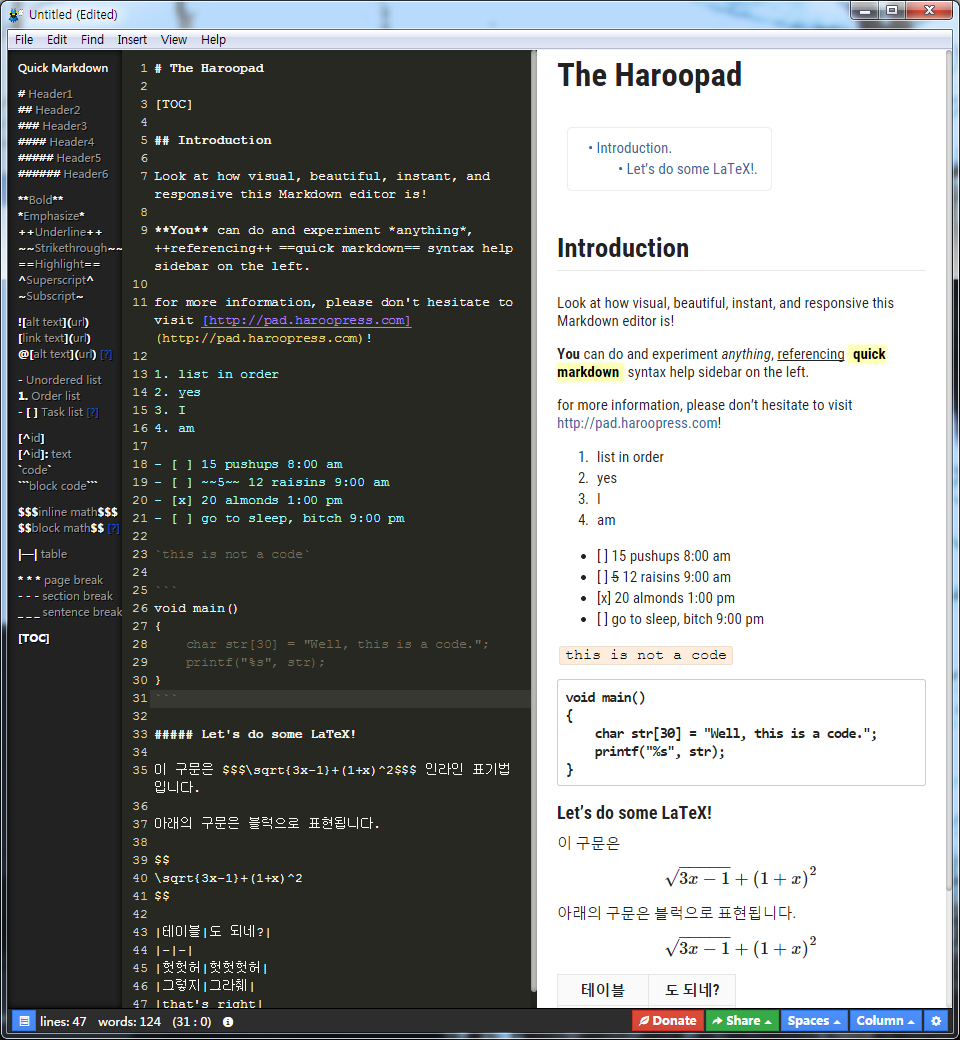The width and height of the screenshot is (960, 1040).
Task: Toggle the sidebar panel icon in status bar
Action: 24,1021
